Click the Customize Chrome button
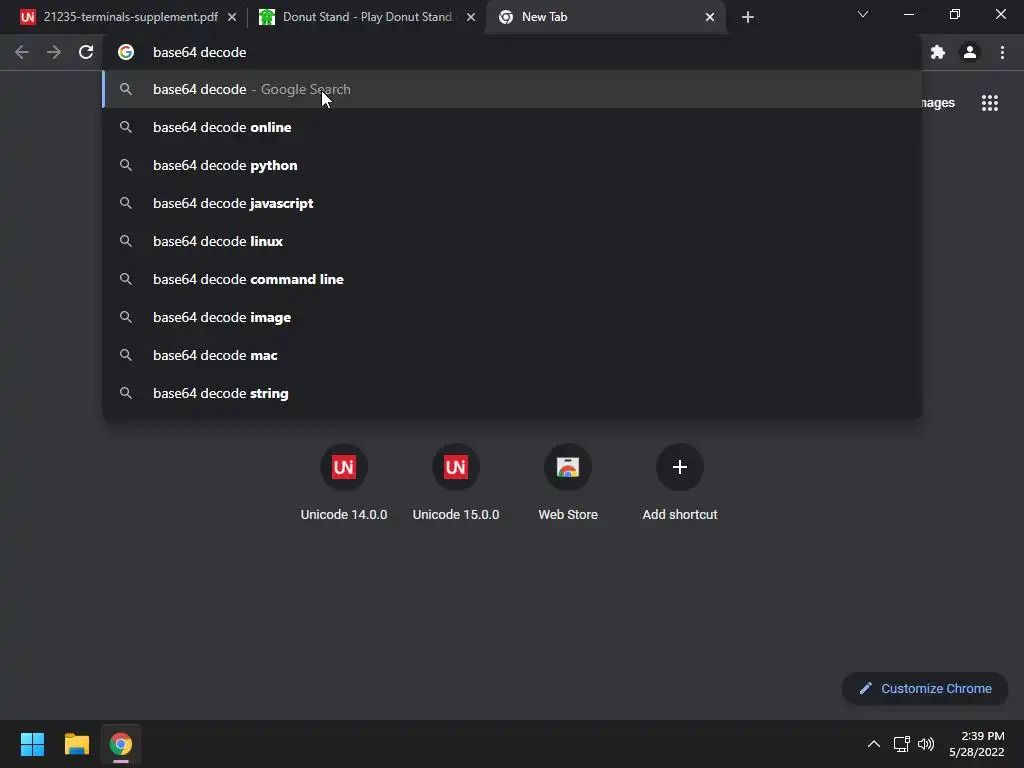This screenshot has height=768, width=1024. point(925,688)
